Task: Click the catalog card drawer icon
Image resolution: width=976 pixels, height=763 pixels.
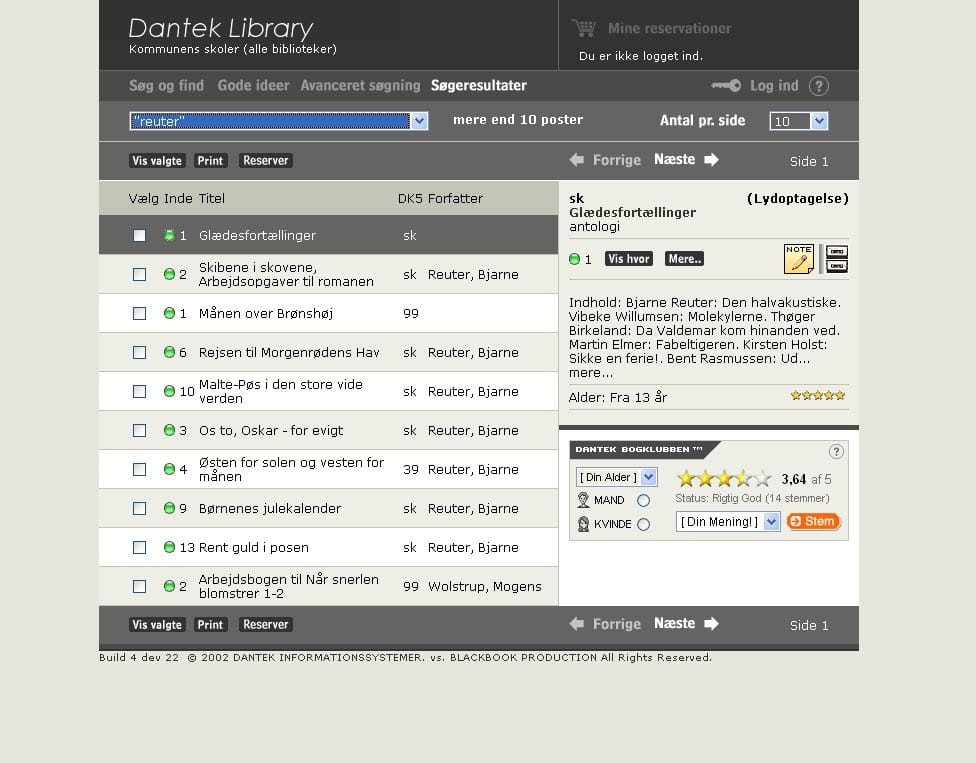Action: [x=837, y=259]
